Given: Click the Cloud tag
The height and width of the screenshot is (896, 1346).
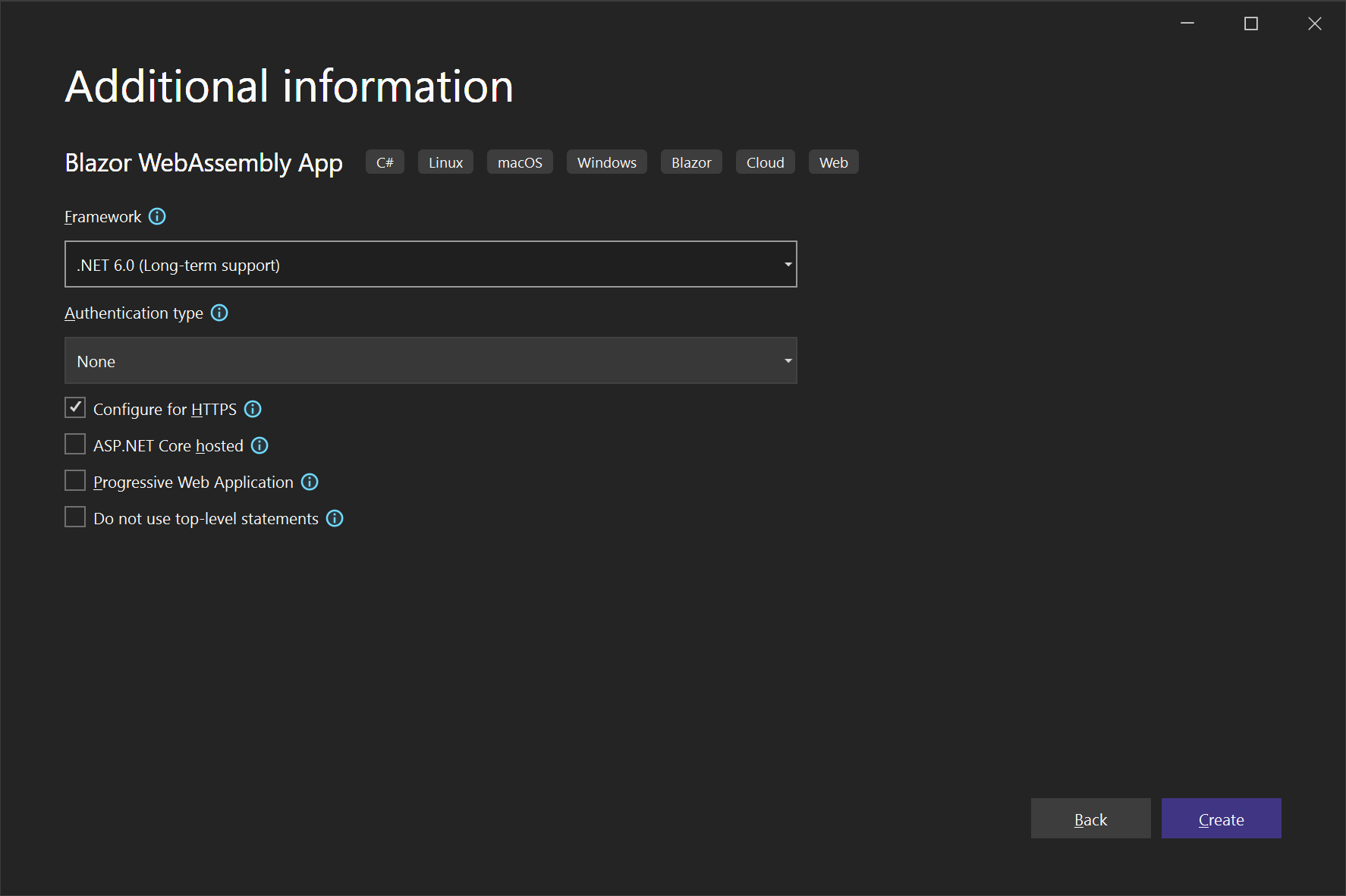Looking at the screenshot, I should click(766, 162).
